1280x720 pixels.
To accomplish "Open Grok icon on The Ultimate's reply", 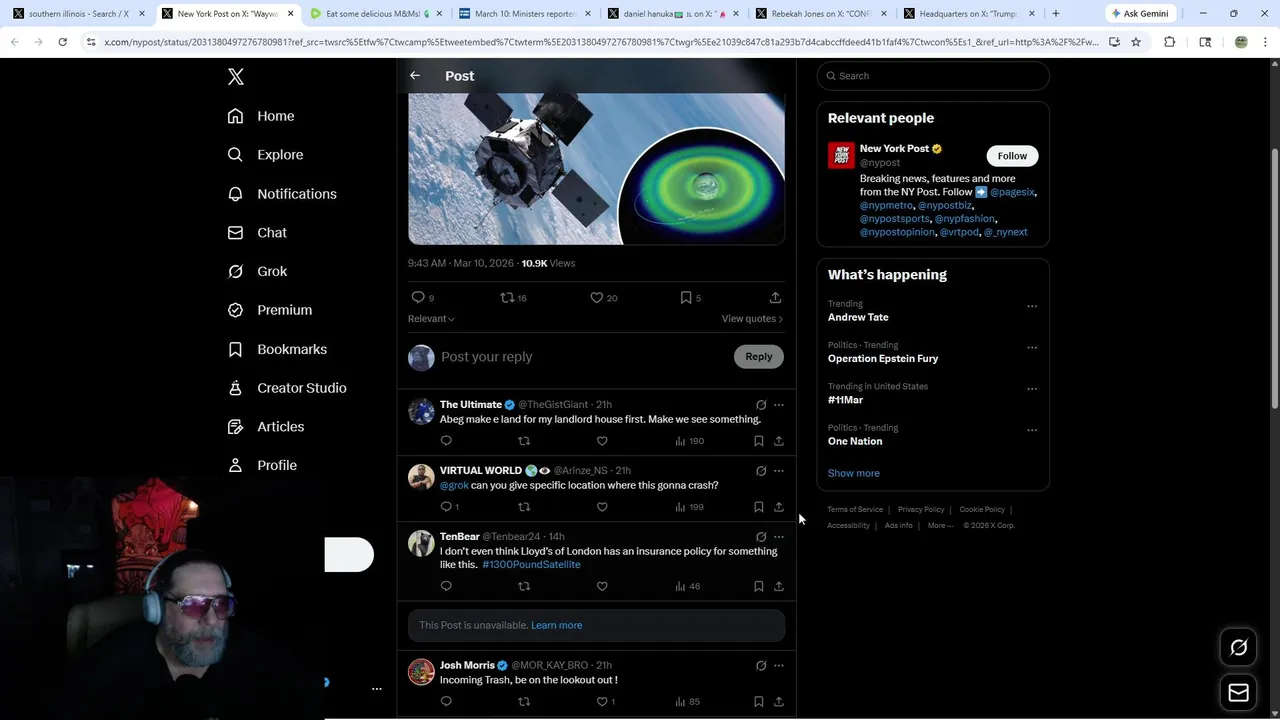I will [761, 405].
